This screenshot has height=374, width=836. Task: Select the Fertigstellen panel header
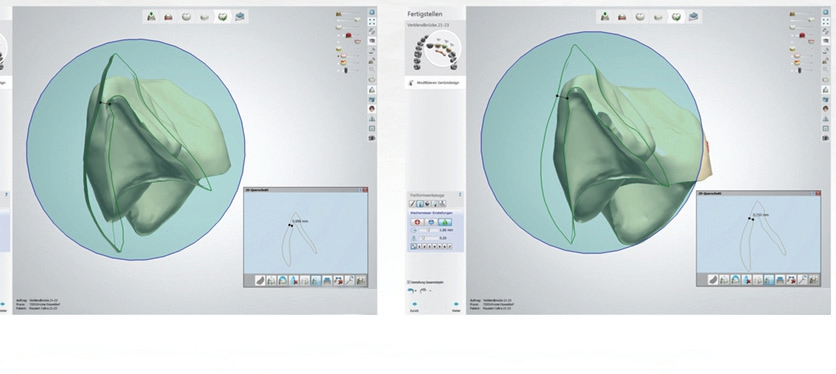[x=424, y=14]
